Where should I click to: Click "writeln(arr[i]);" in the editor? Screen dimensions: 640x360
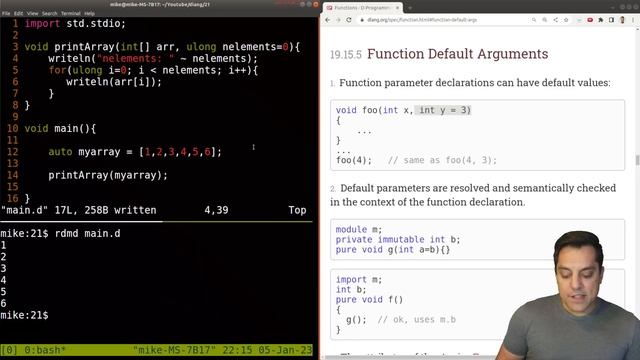point(114,82)
